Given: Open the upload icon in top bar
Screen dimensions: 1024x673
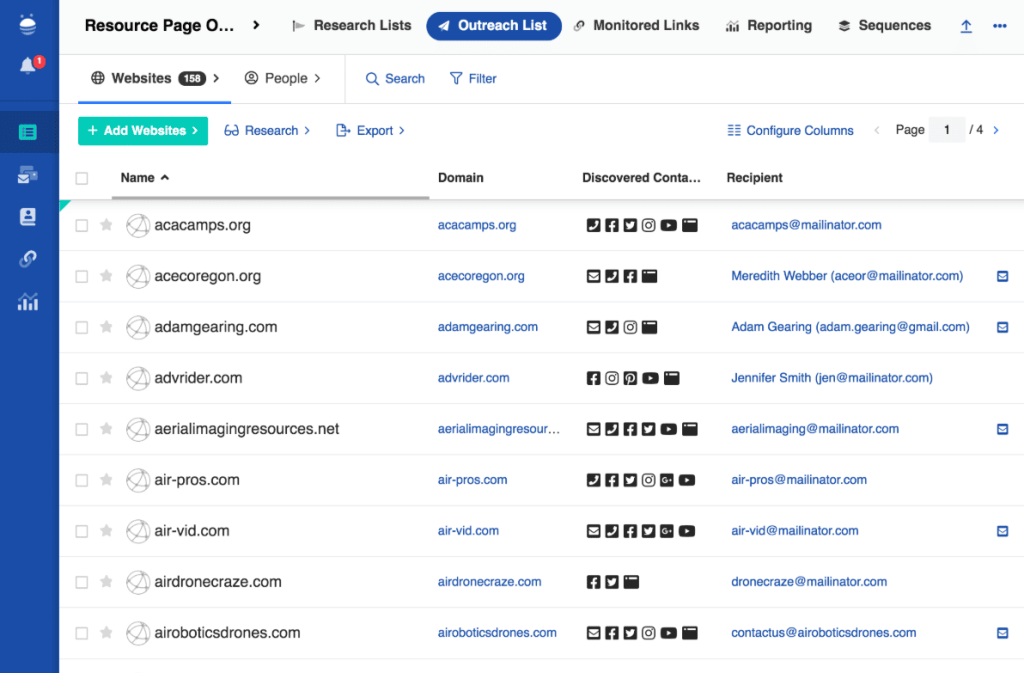Looking at the screenshot, I should [966, 26].
